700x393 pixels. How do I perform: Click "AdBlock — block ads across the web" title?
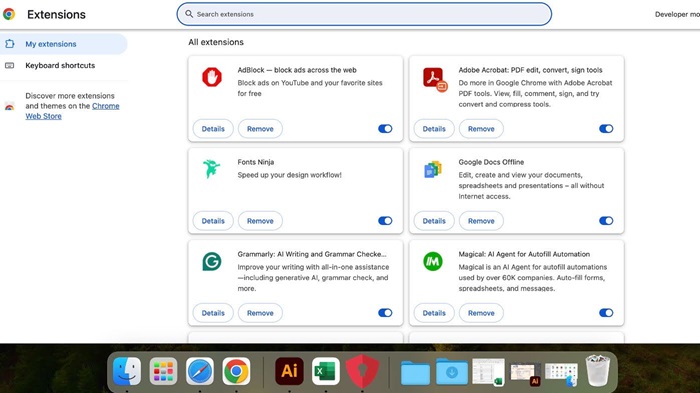coord(297,70)
